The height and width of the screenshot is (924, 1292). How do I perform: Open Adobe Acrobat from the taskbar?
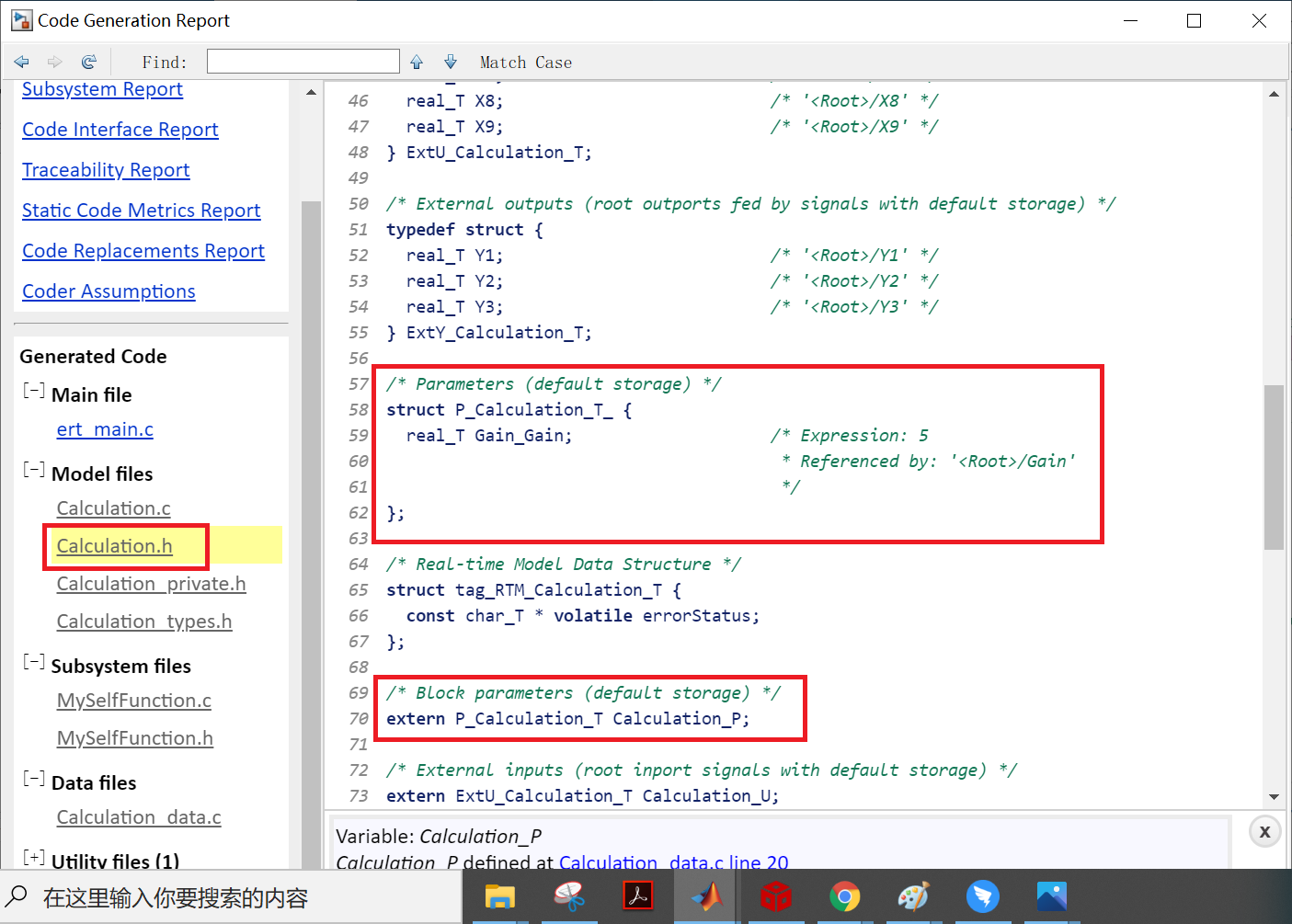(x=637, y=896)
